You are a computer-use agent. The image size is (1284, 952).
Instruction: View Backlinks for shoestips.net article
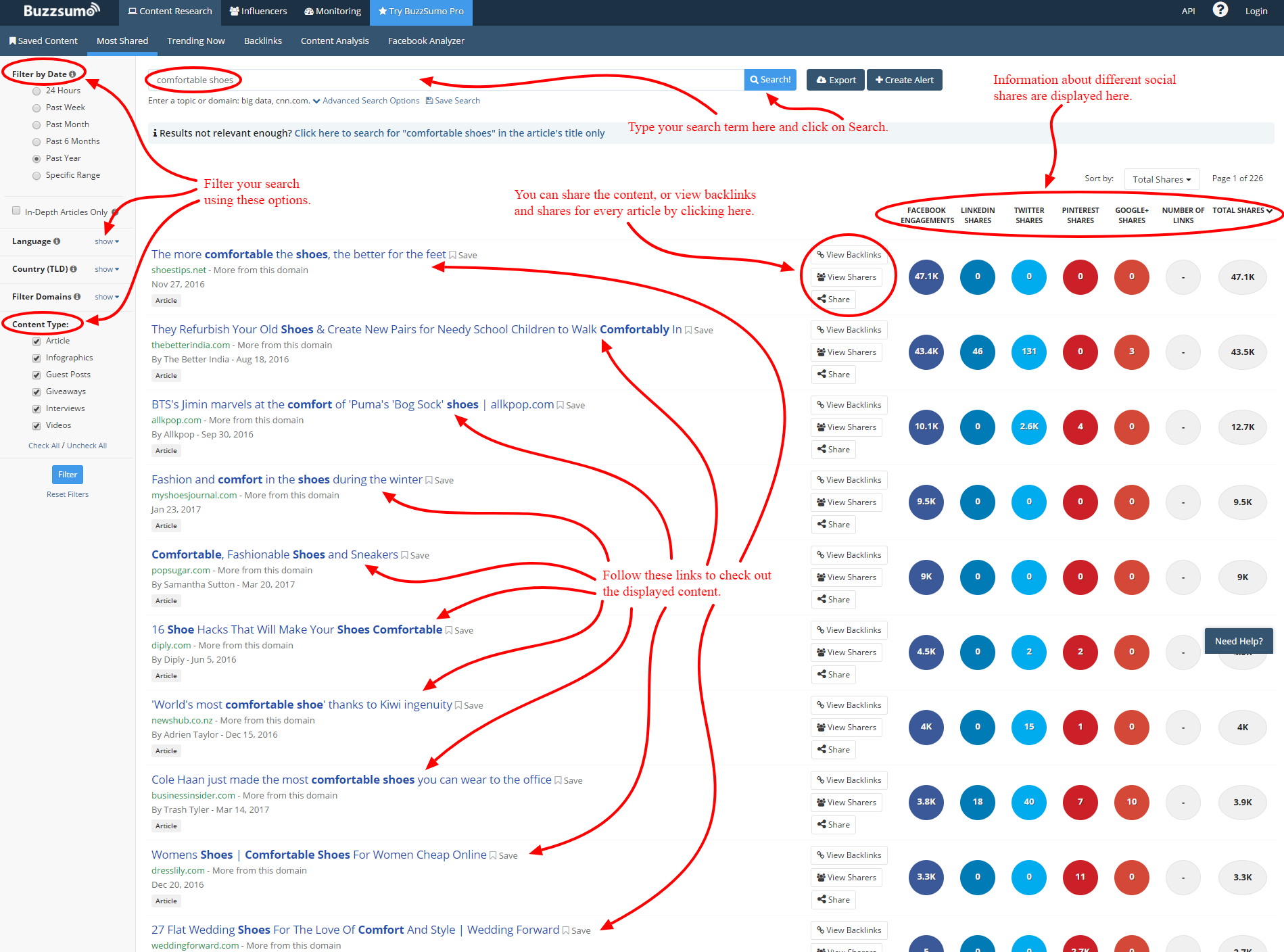(x=849, y=255)
